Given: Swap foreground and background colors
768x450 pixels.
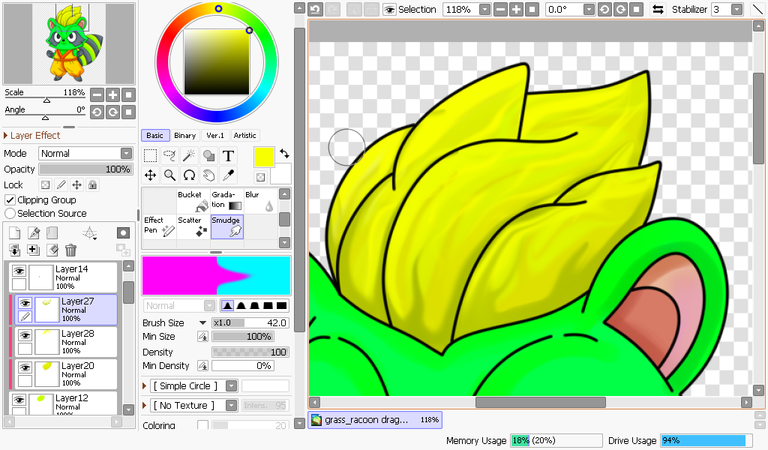Looking at the screenshot, I should click(x=285, y=153).
